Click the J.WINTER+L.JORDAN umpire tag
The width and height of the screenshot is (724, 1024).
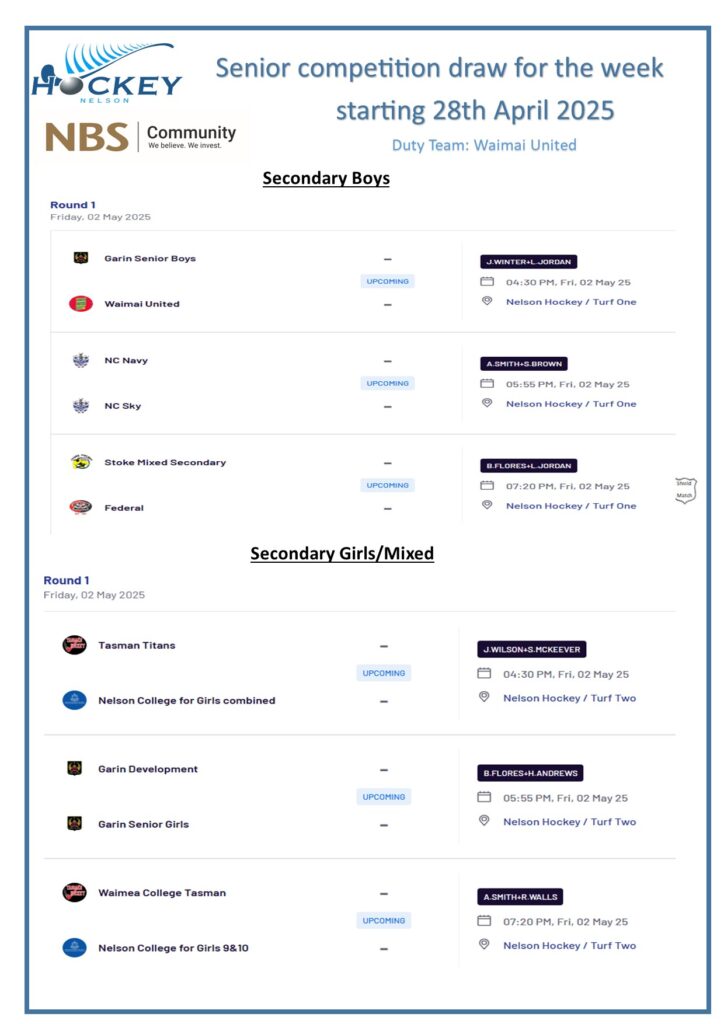coord(528,262)
